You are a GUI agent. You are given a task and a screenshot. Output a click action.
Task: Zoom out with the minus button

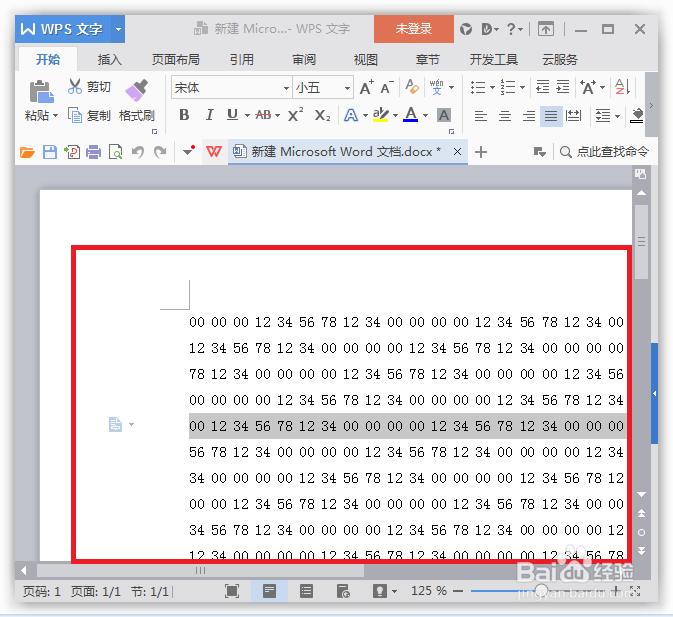click(458, 591)
